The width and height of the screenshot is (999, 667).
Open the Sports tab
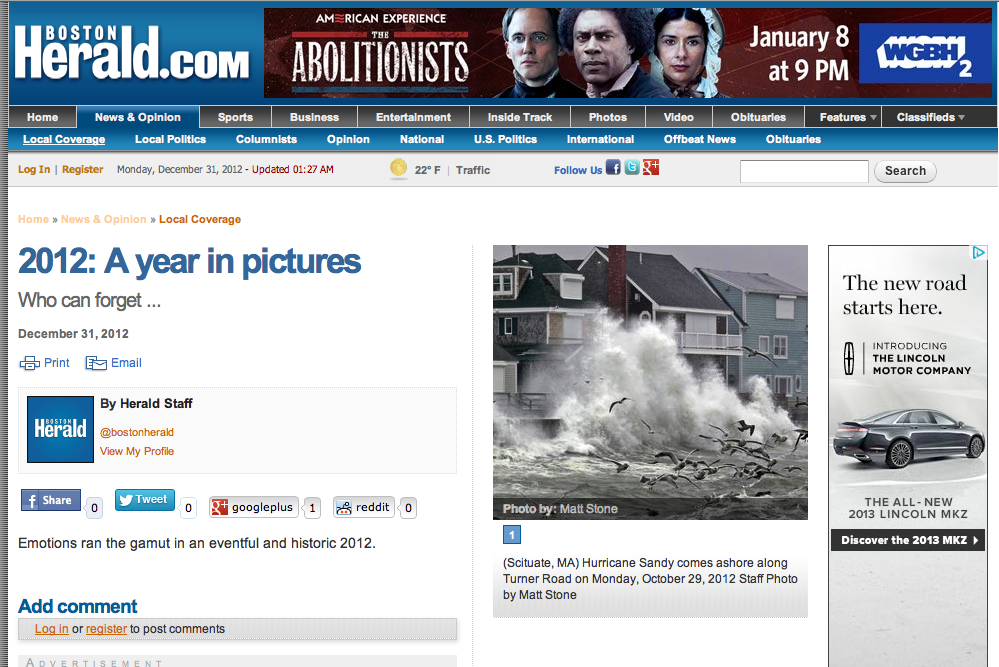235,117
